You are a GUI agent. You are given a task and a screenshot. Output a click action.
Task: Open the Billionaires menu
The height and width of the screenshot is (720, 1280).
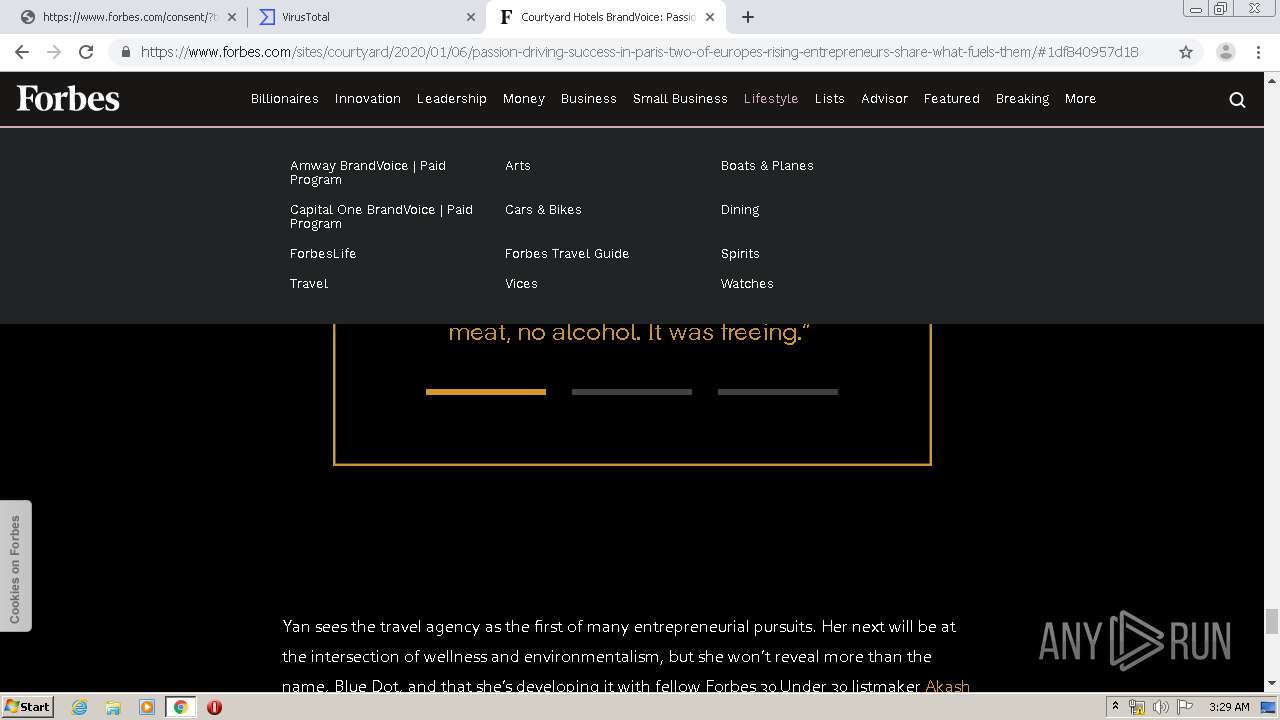pyautogui.click(x=285, y=99)
